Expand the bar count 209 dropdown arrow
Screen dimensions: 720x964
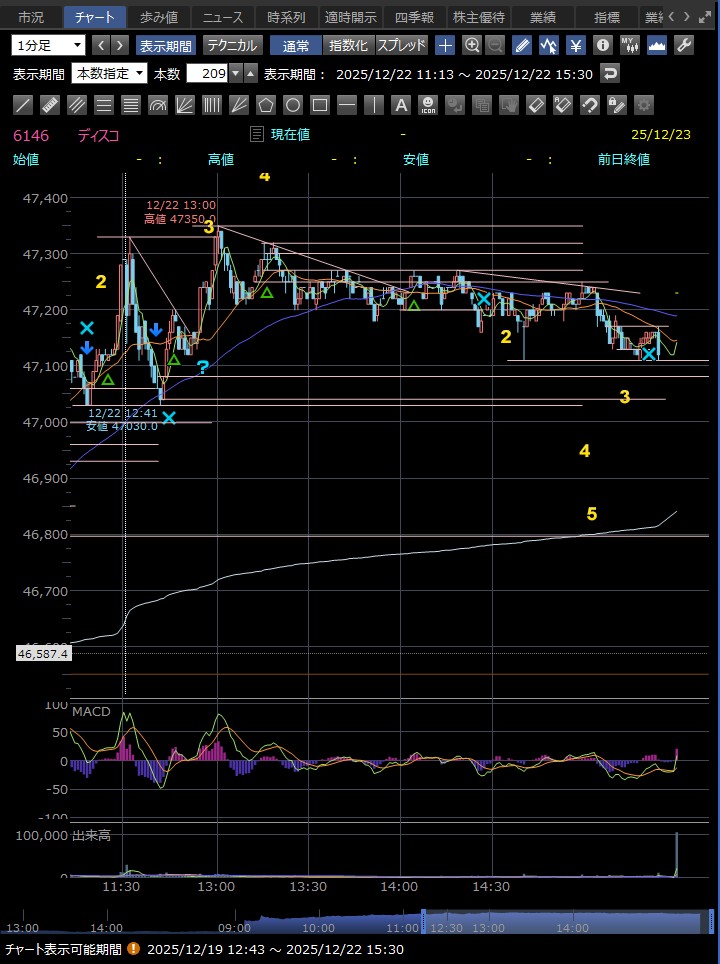coord(235,73)
